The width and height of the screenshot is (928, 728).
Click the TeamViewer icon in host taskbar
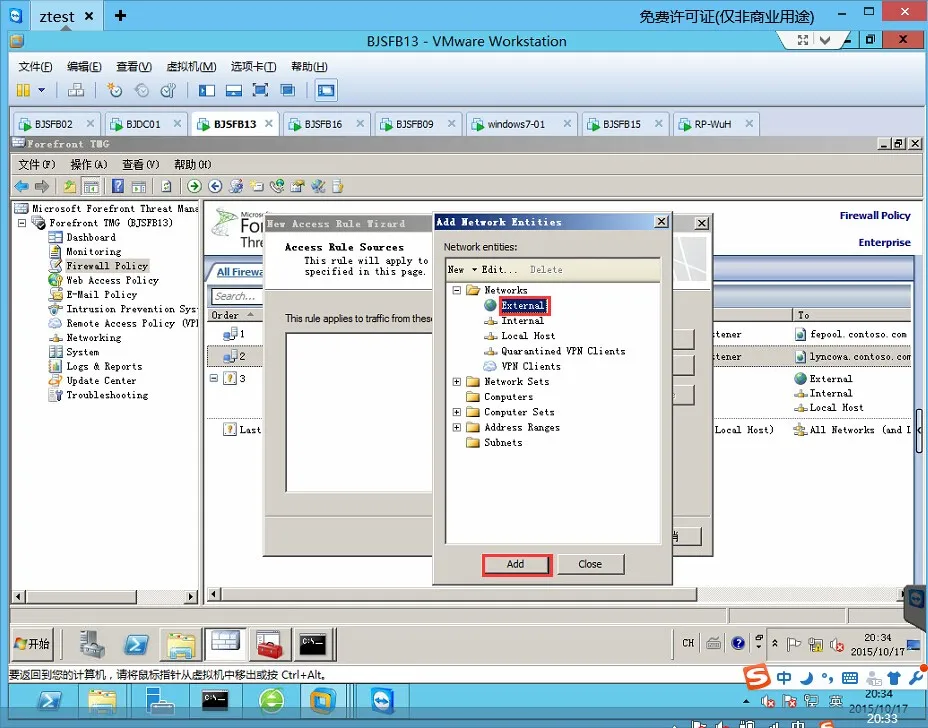382,701
